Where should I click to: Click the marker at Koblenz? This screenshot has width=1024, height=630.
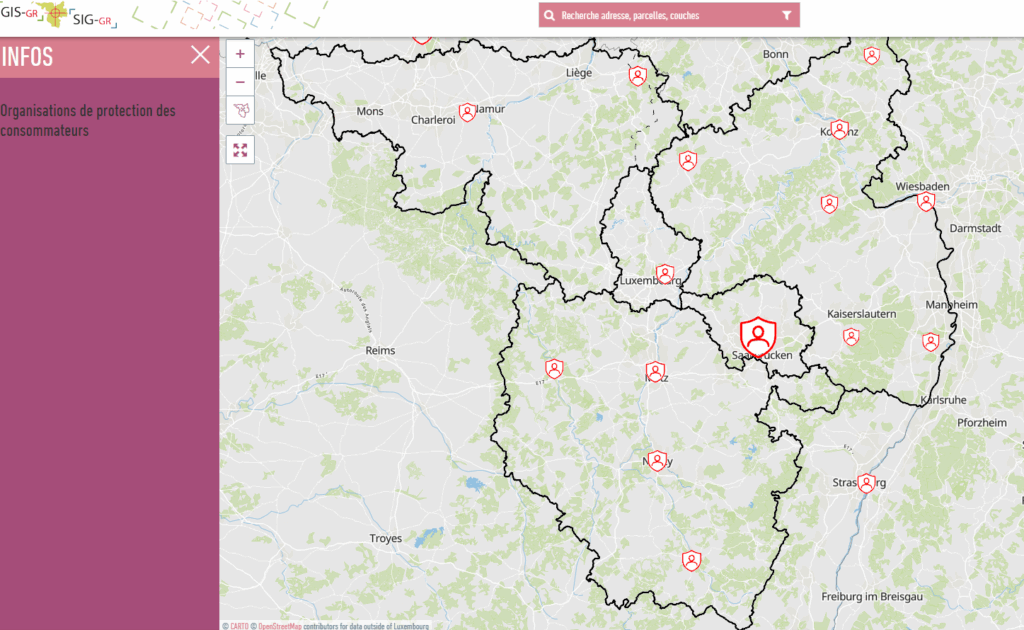click(x=839, y=129)
